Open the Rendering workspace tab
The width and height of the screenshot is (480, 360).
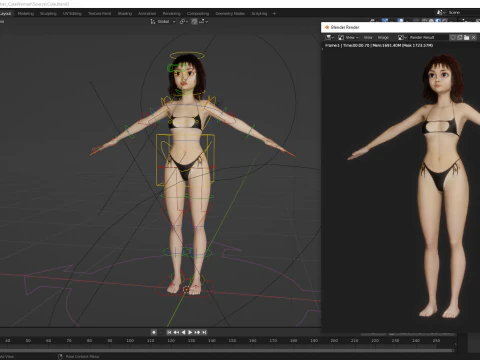172,14
